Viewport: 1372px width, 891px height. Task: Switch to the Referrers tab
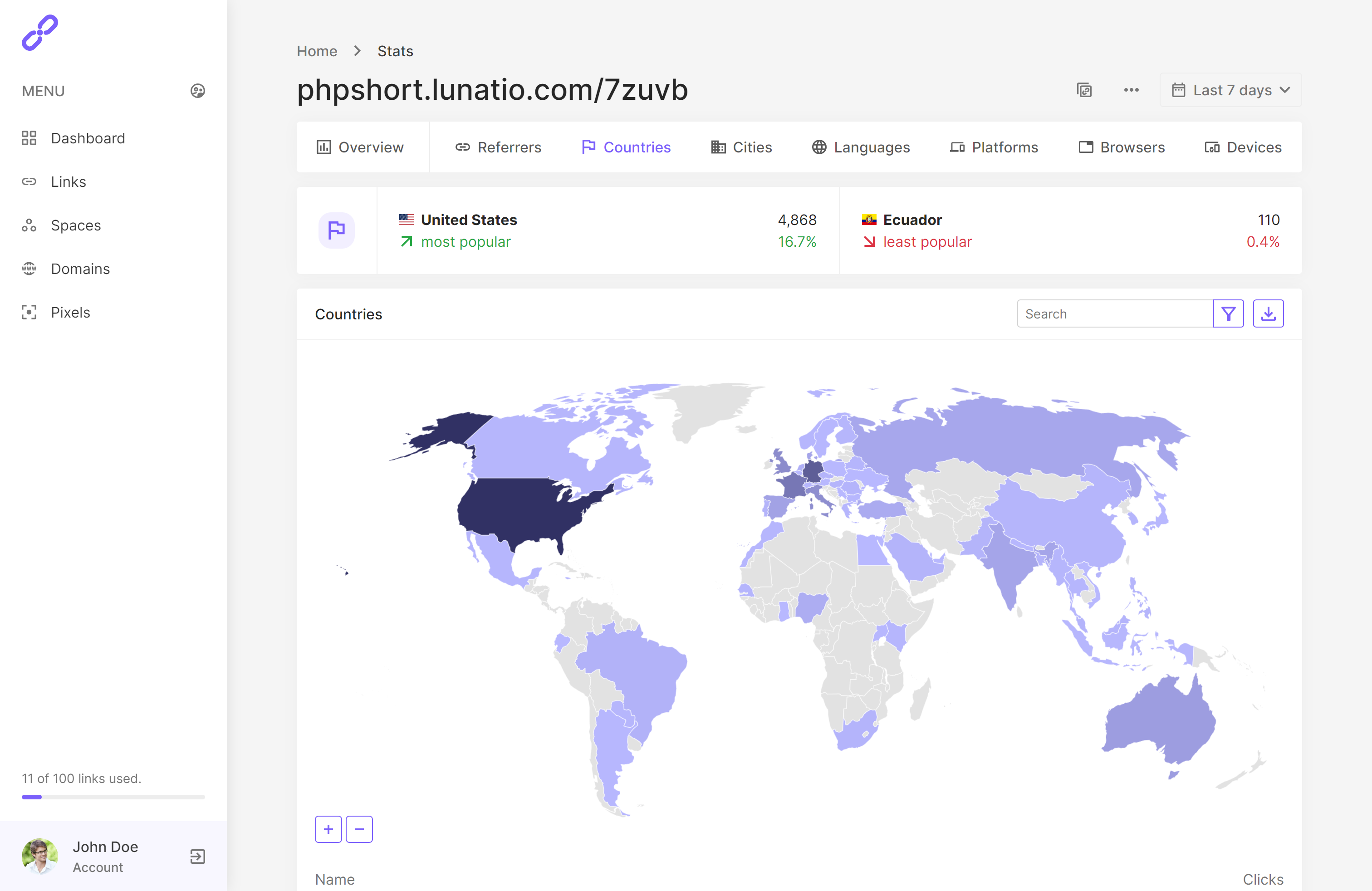(x=498, y=147)
